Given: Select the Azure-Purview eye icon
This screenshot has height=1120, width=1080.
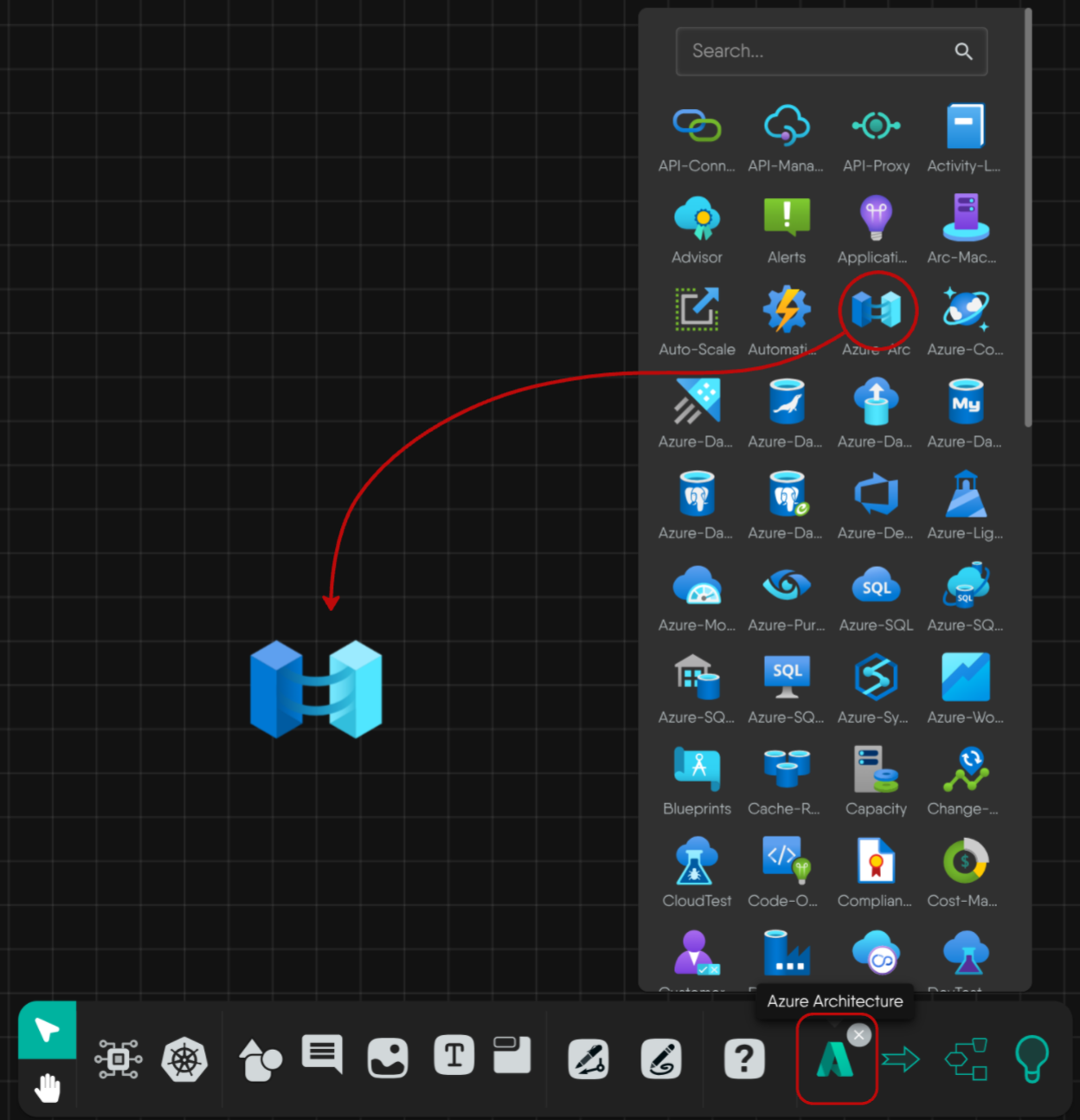Looking at the screenshot, I should pos(787,585).
